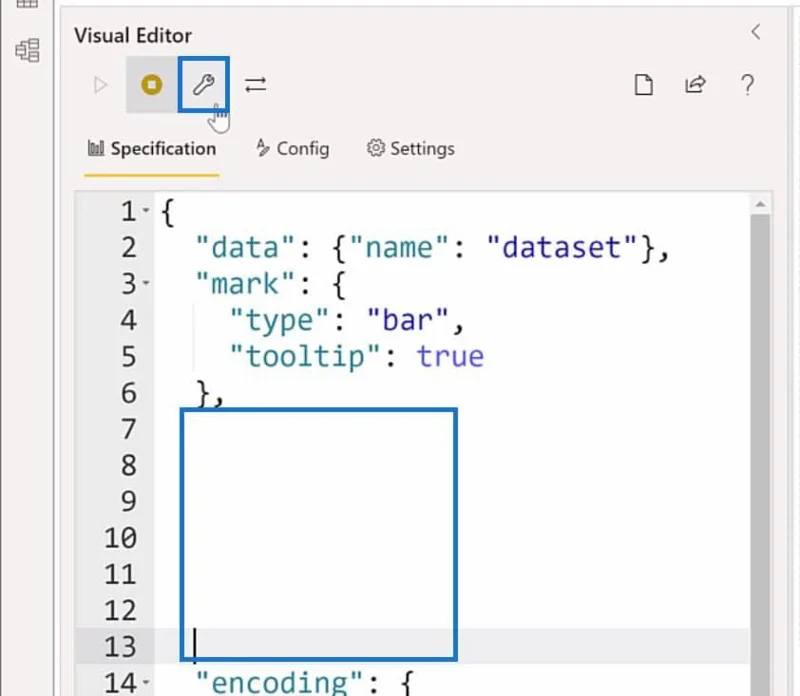The image size is (800, 696).
Task: Collapse the mark block fold on line 3
Action: (x=146, y=283)
